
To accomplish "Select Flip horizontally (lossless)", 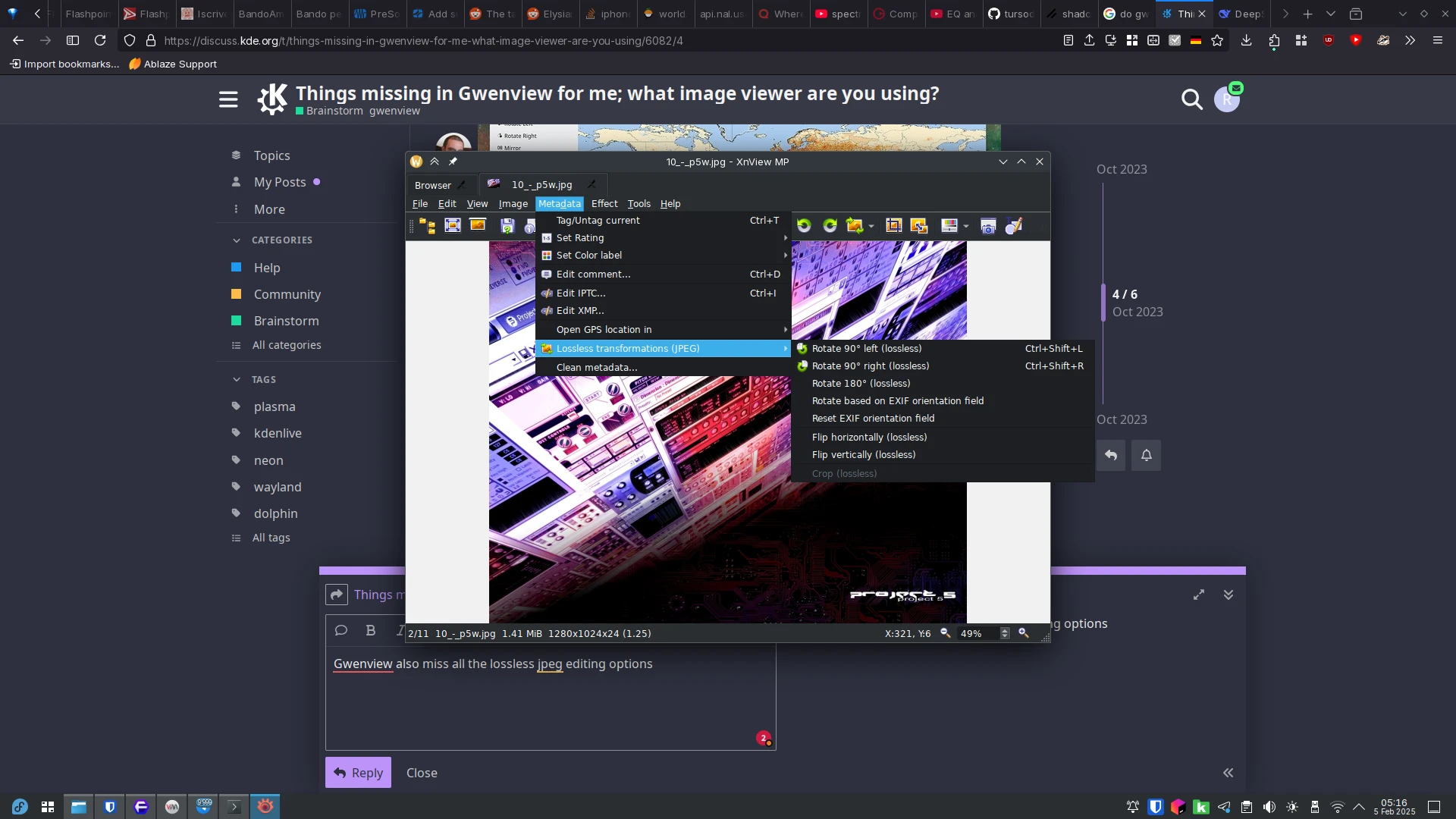I will [943, 437].
